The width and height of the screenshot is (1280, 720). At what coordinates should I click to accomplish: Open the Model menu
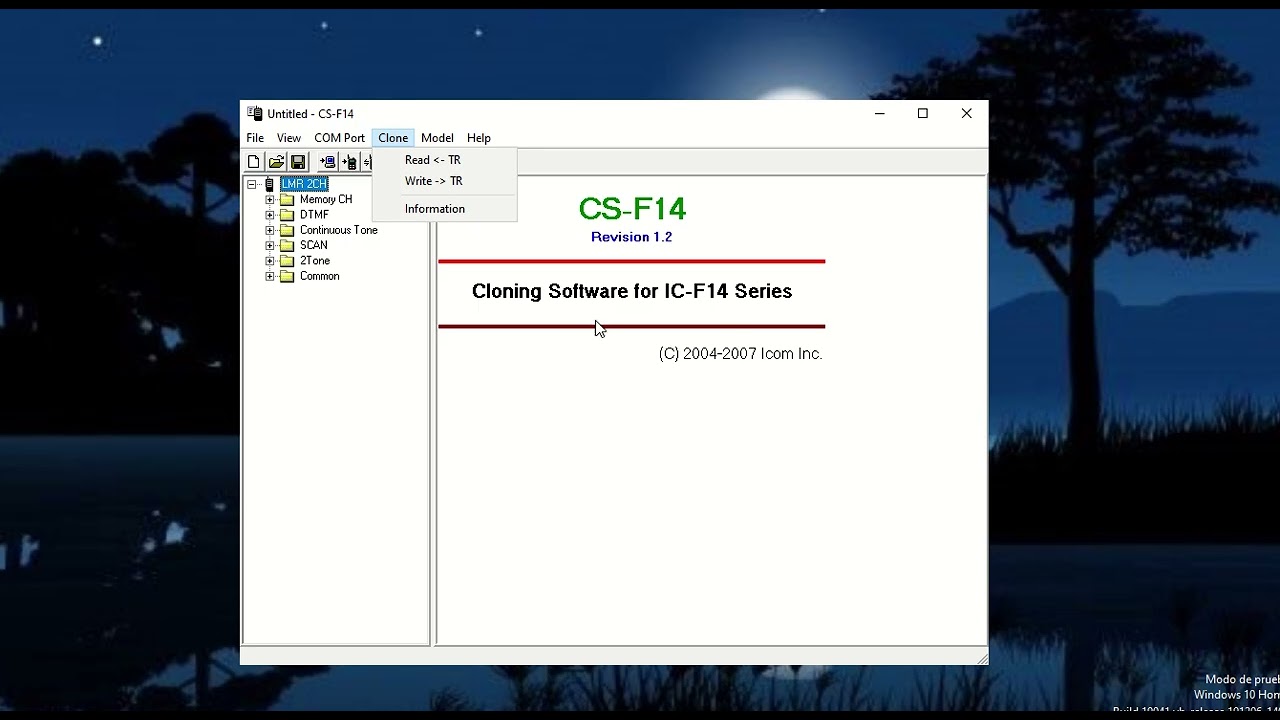point(437,138)
